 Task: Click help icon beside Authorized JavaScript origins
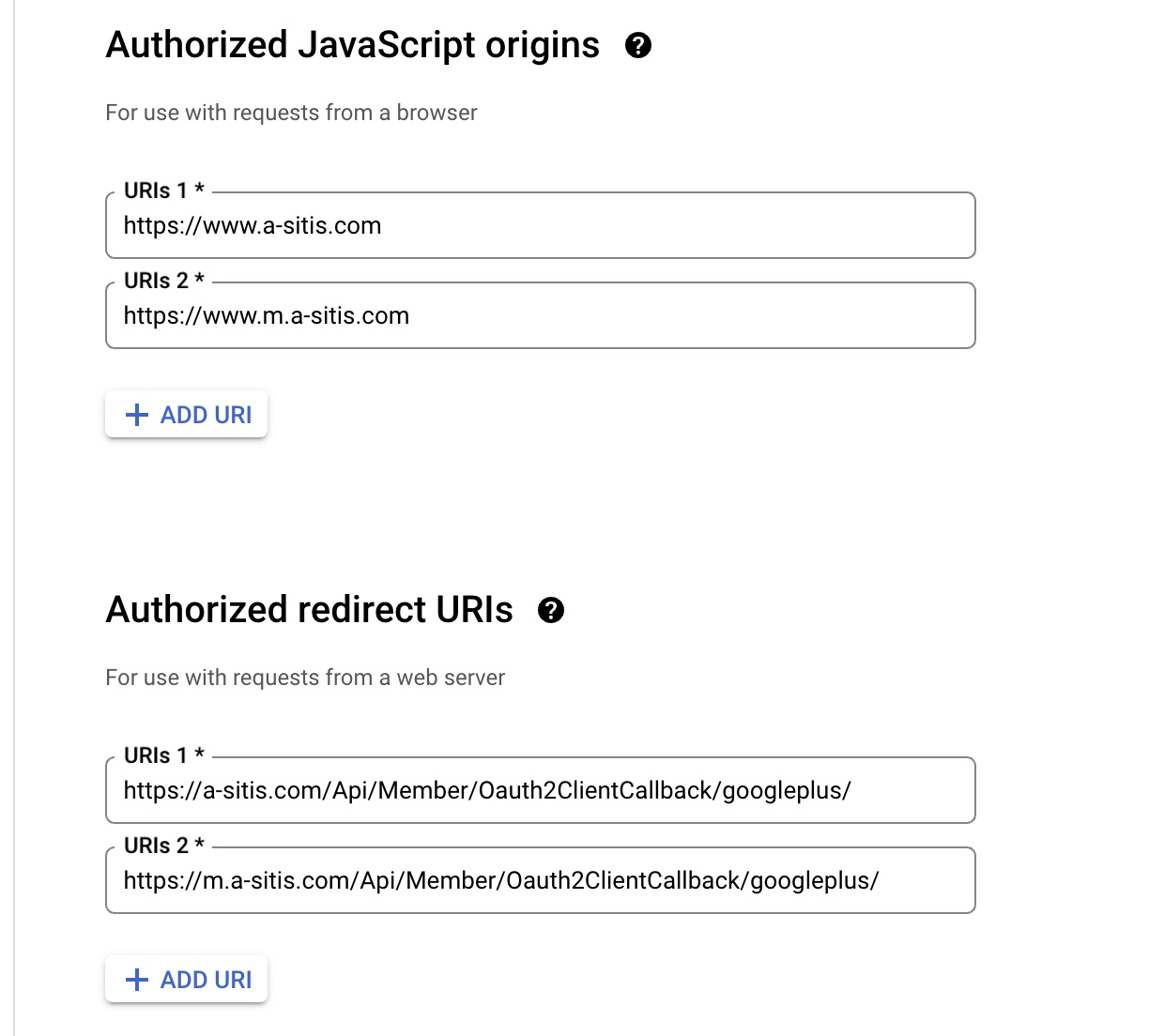638,45
